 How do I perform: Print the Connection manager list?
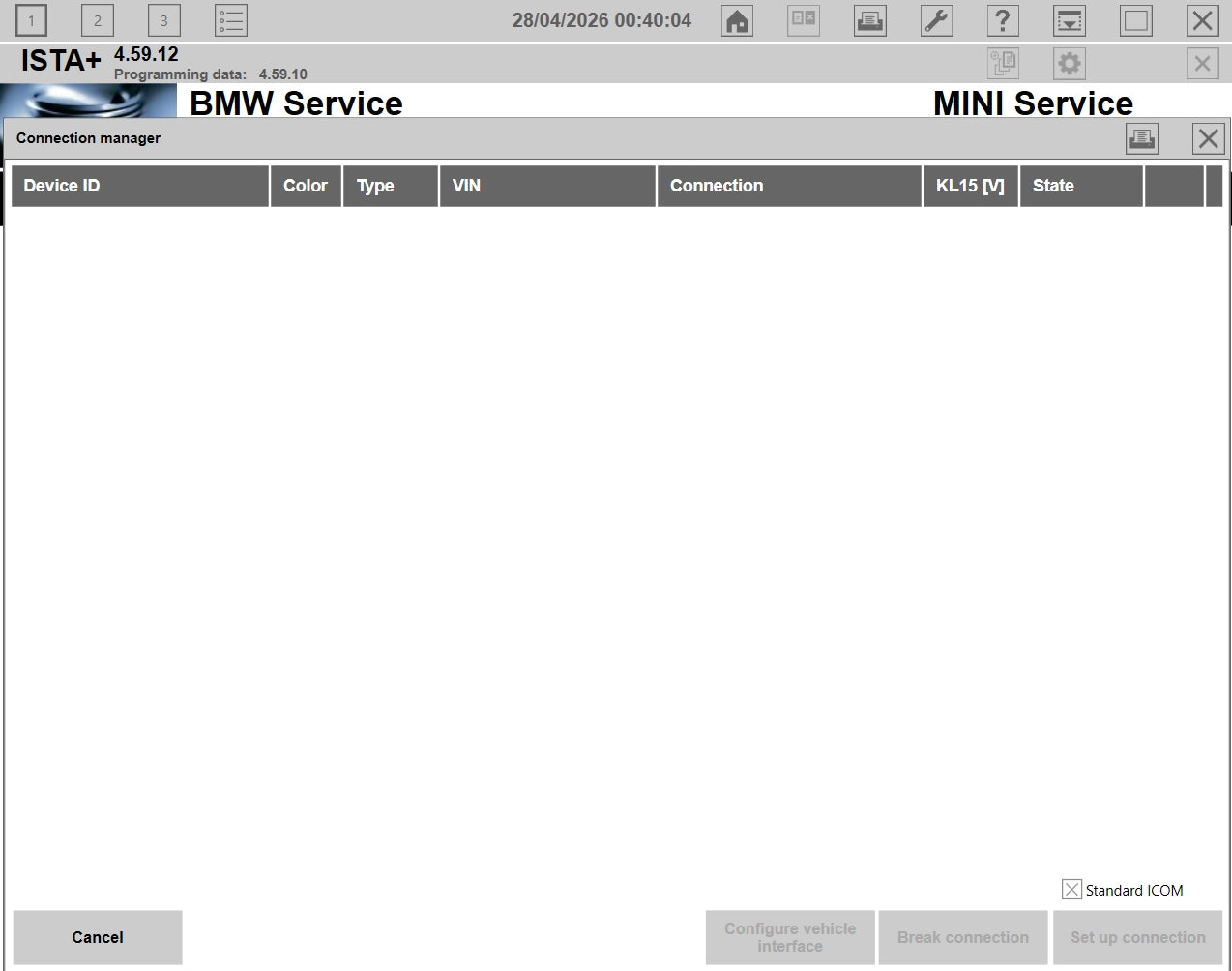(x=1142, y=138)
